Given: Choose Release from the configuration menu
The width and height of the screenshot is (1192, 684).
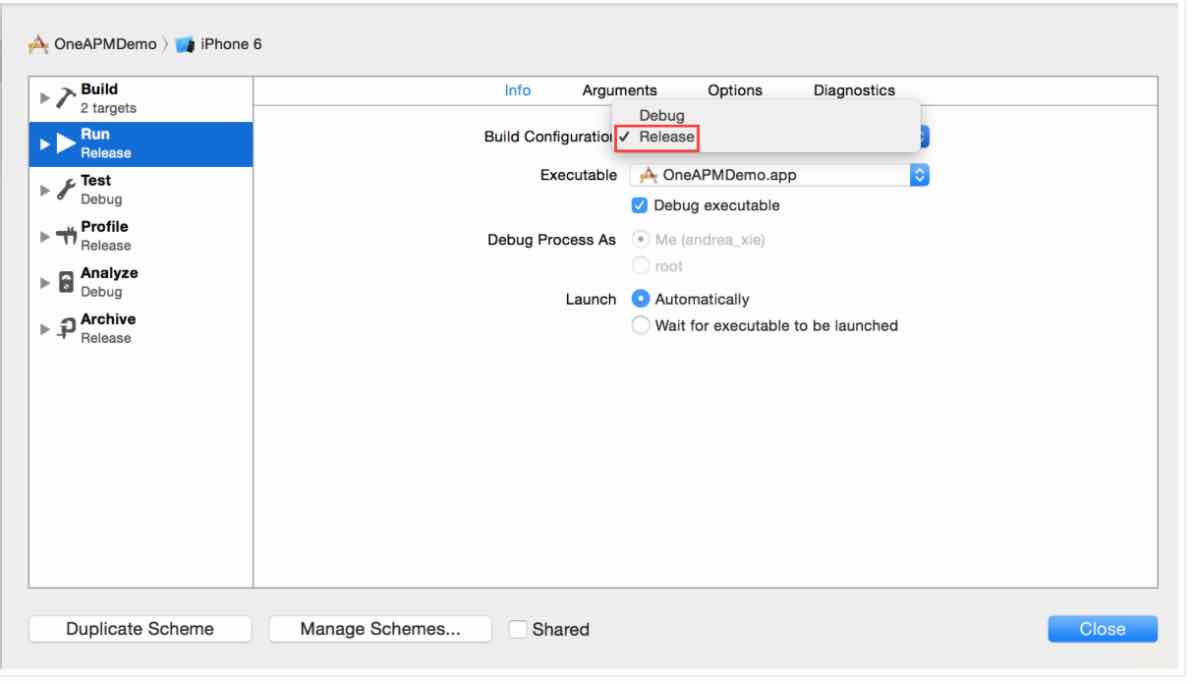Looking at the screenshot, I should tap(666, 137).
